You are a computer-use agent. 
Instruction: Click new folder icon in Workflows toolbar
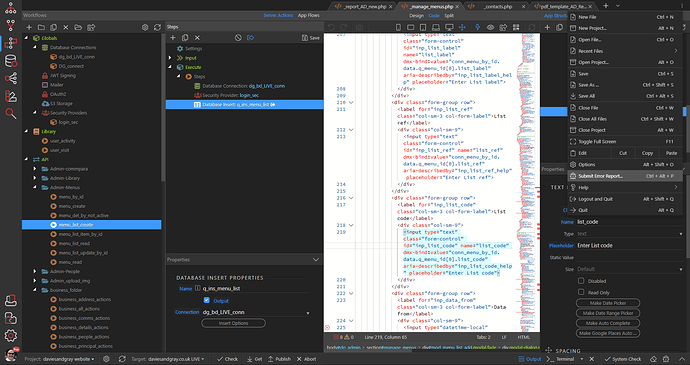pos(41,27)
